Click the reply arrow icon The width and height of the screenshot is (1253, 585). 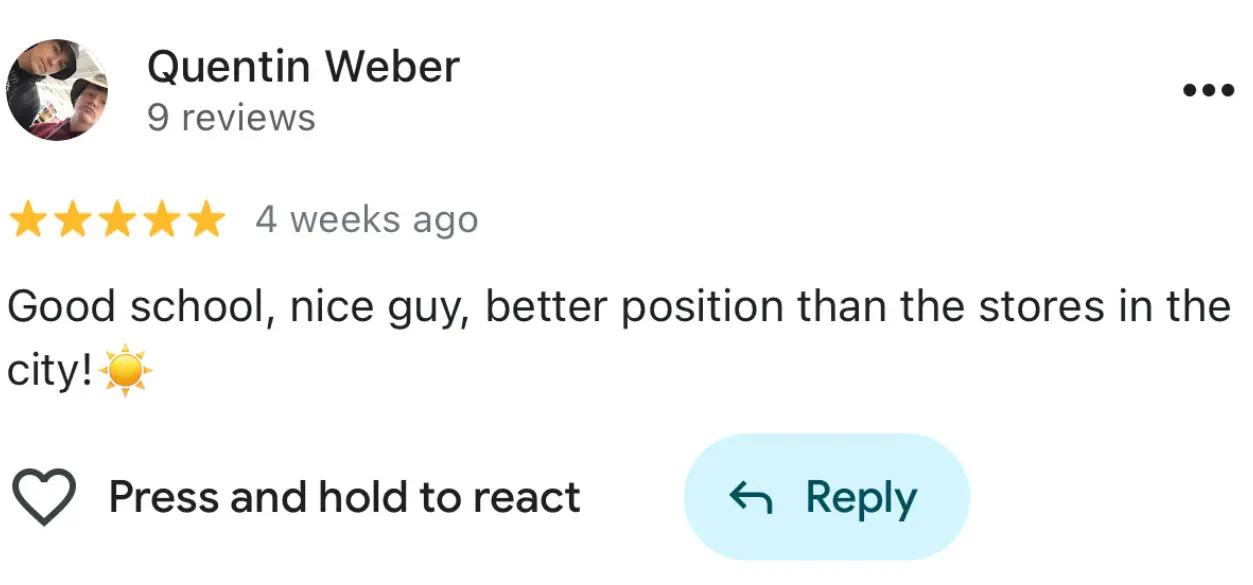[752, 497]
